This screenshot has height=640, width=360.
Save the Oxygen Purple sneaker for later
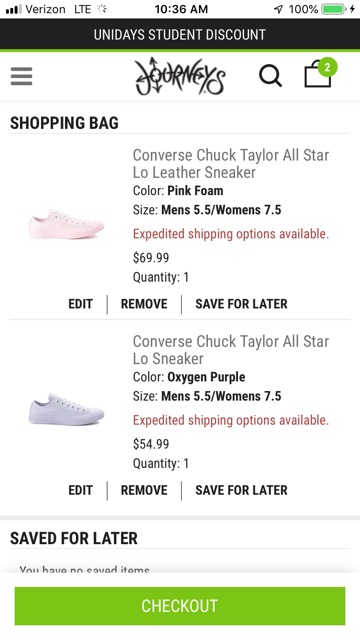click(x=241, y=490)
